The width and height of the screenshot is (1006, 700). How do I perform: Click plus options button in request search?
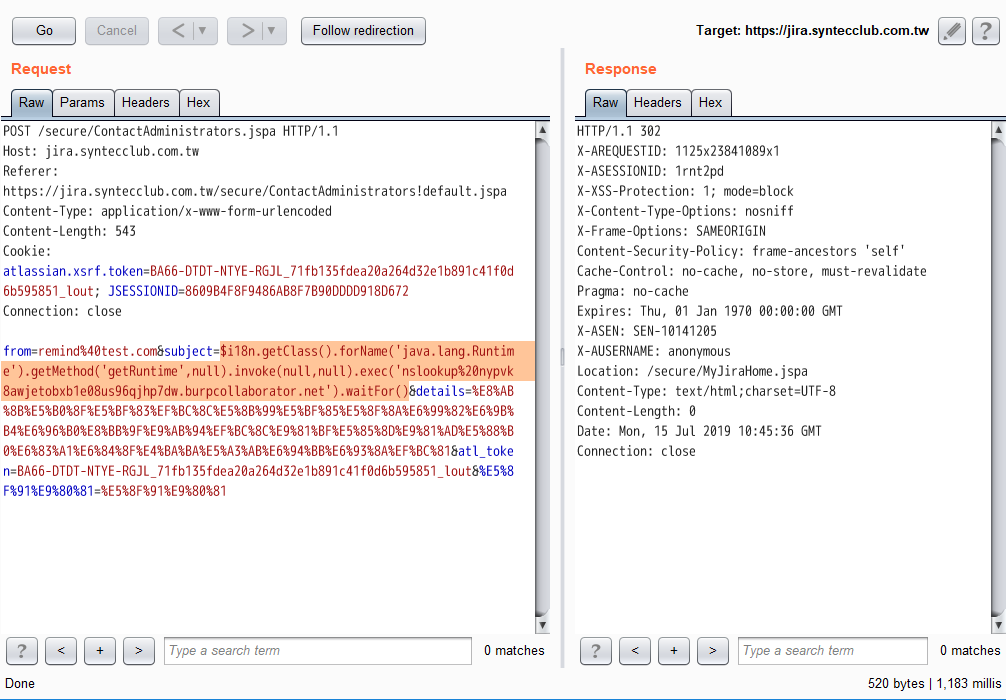(x=100, y=651)
